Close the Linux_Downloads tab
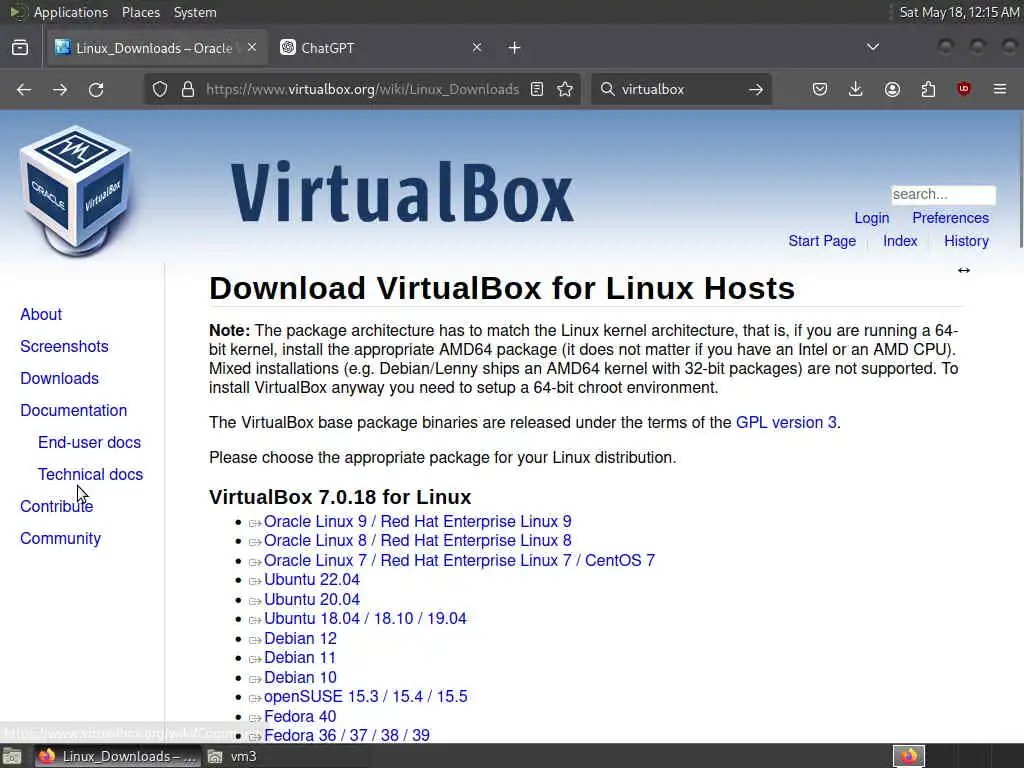The image size is (1024, 768). tap(252, 47)
